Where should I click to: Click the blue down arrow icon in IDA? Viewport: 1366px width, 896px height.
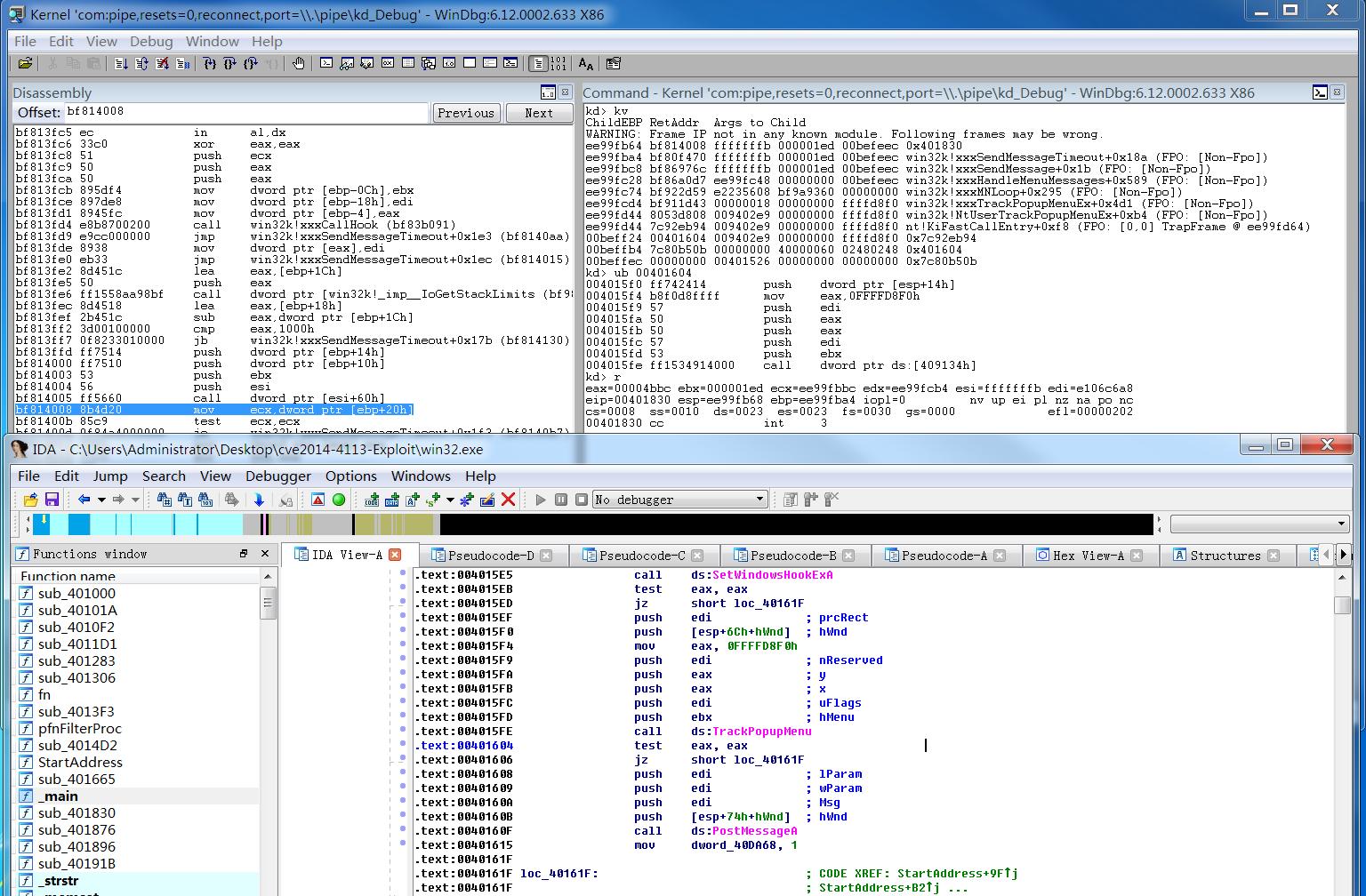click(x=259, y=500)
